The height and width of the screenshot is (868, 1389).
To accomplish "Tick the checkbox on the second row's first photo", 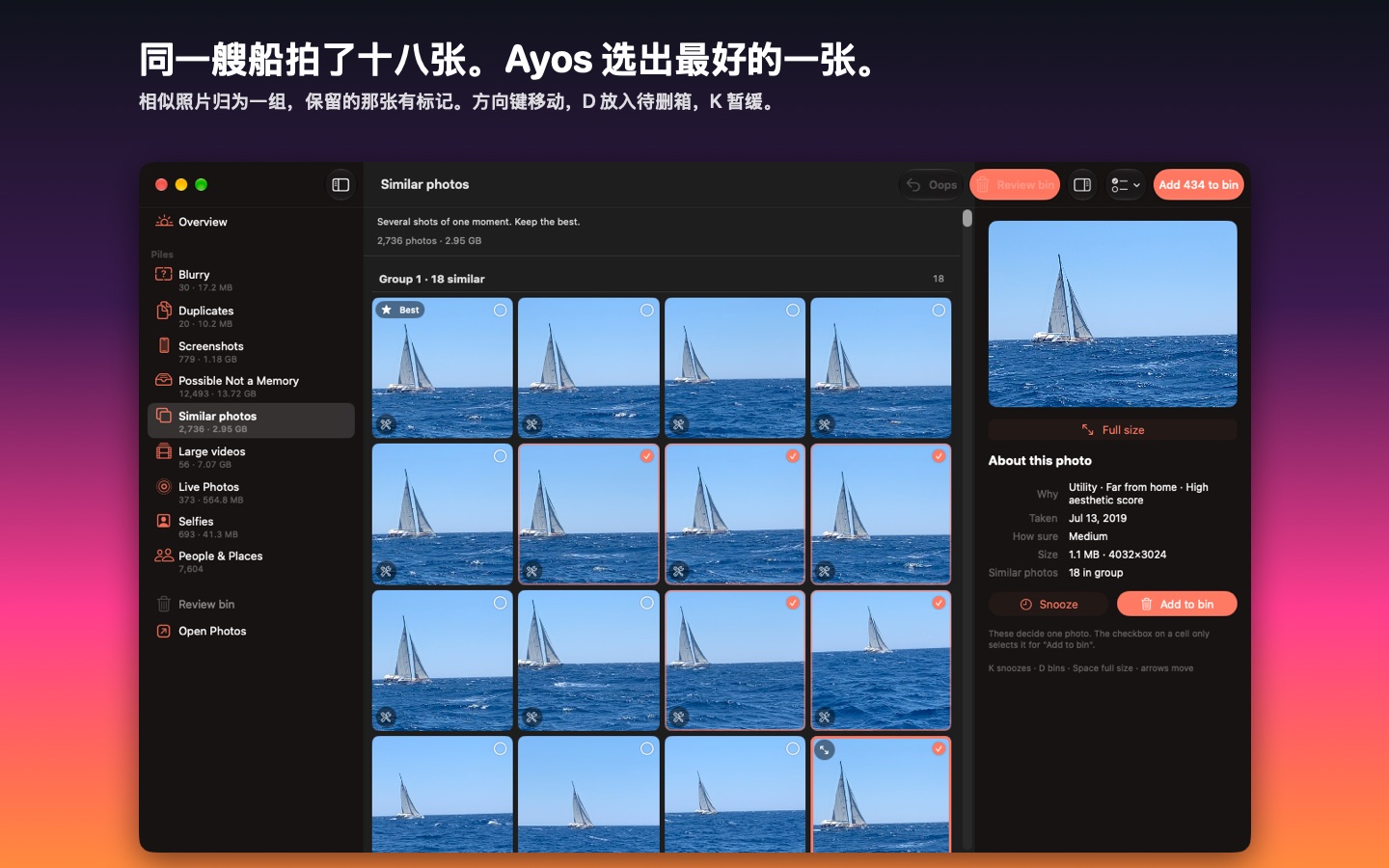I will coord(500,456).
